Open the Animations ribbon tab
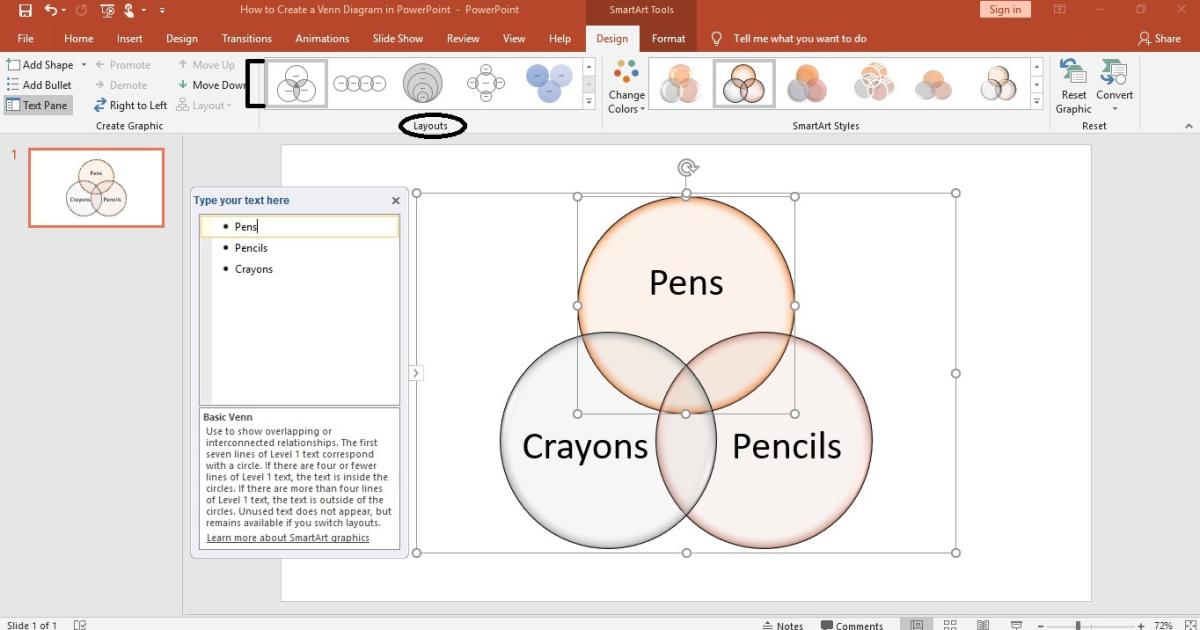Screen dimensions: 1200x630 pyautogui.click(x=322, y=38)
